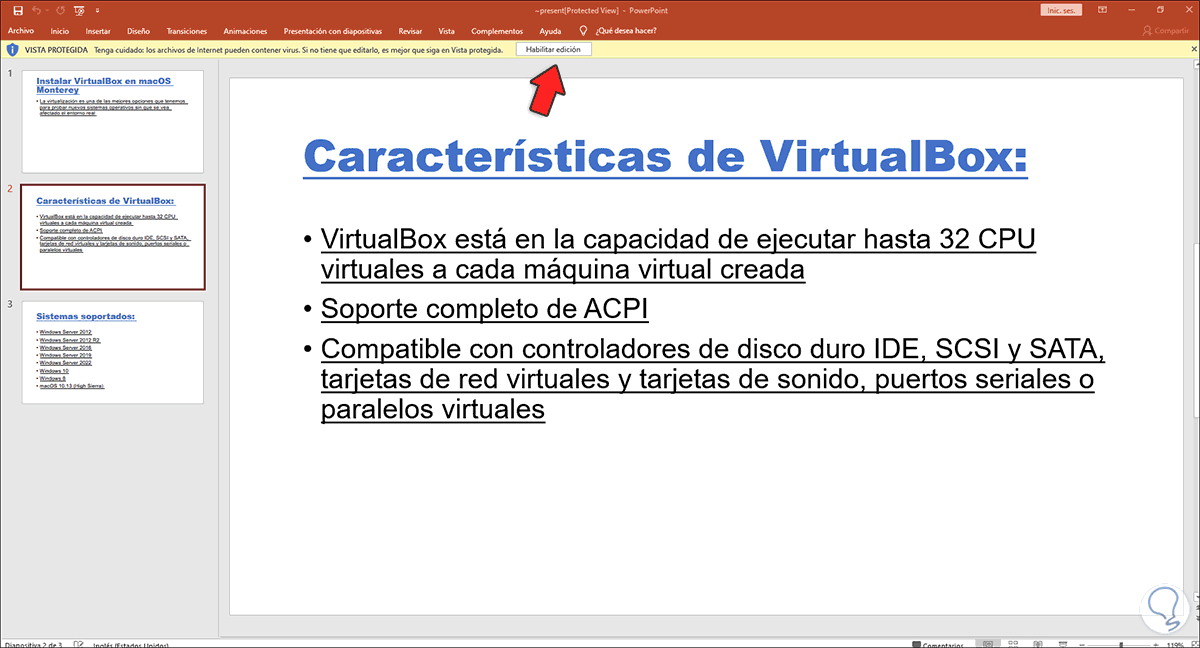Select slide 3 thumbnail Sistemas soportados
Viewport: 1200px width, 648px height.
point(112,352)
